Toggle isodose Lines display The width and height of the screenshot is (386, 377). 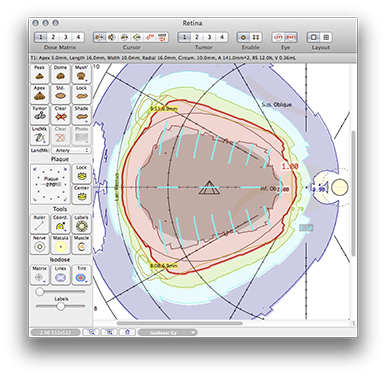point(61,275)
